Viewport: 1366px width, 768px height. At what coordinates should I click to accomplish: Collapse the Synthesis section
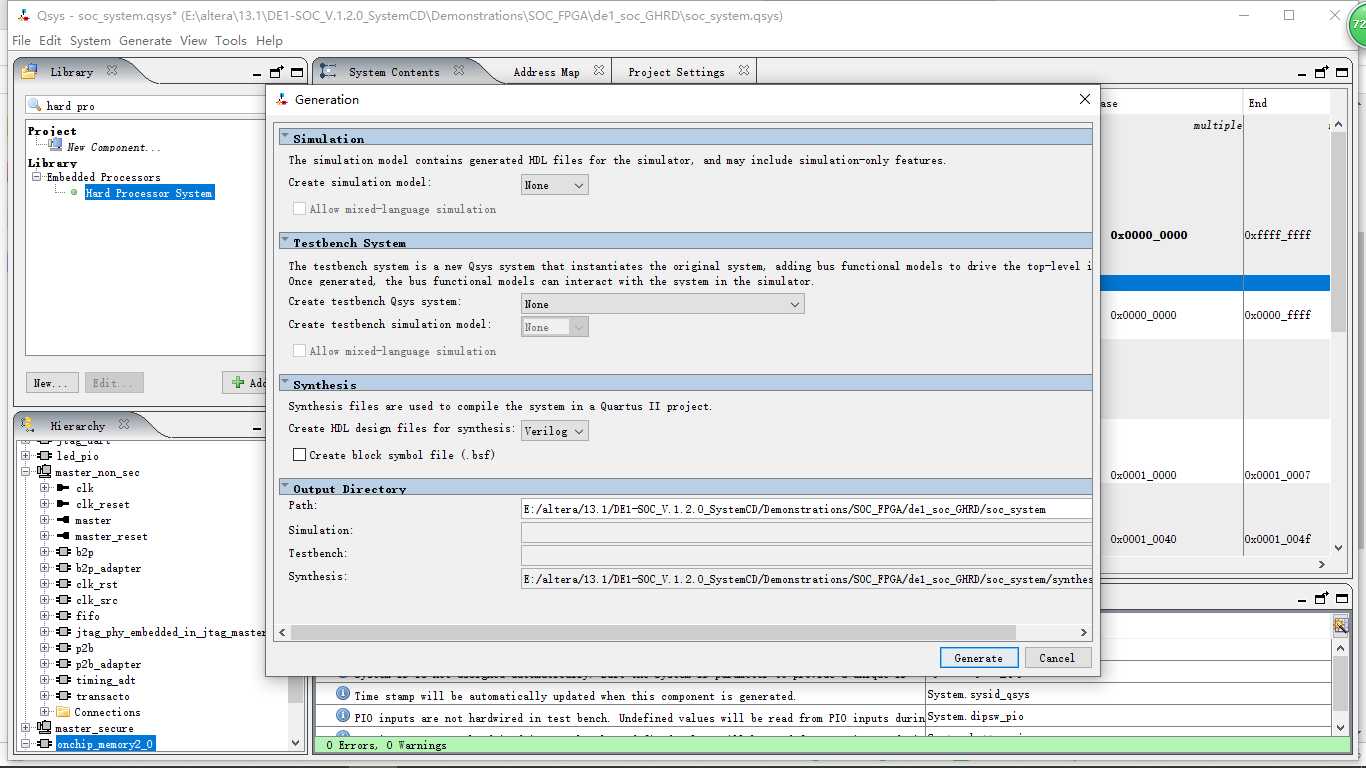[285, 384]
